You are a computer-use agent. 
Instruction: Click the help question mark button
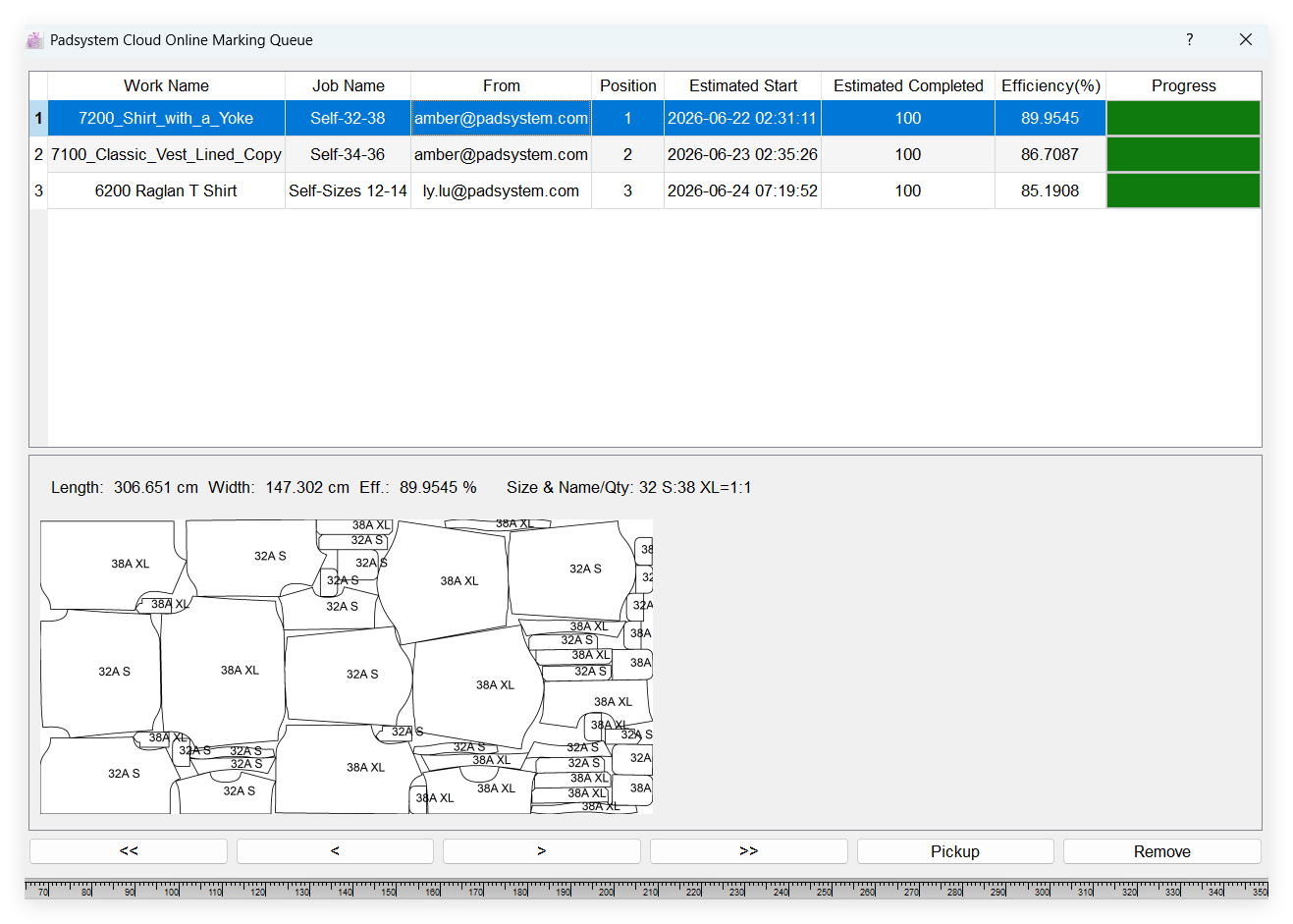tap(1190, 39)
